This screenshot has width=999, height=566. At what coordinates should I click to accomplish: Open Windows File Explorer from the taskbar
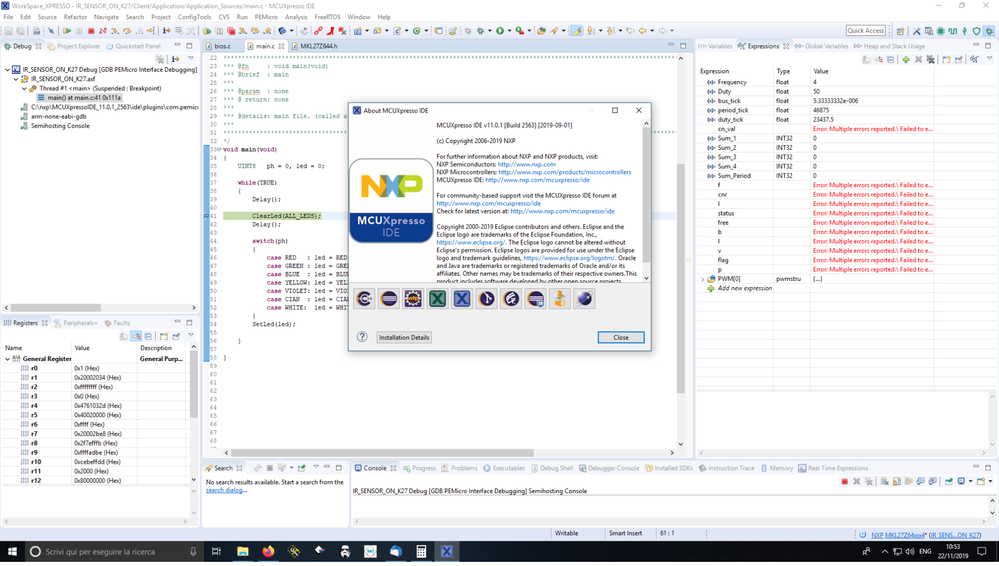(x=243, y=551)
